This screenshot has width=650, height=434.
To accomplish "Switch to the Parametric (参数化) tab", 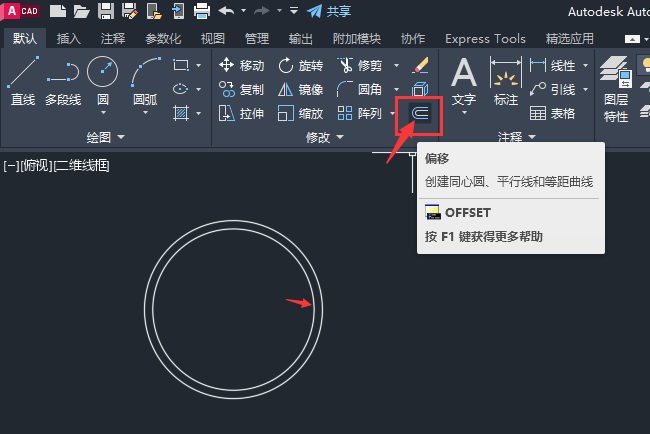I will (x=163, y=39).
